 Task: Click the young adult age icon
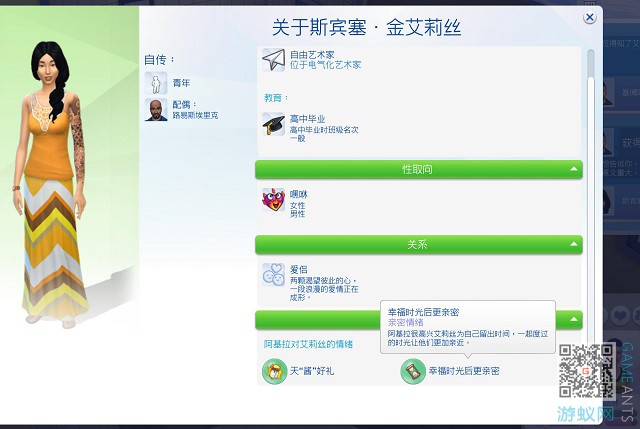click(x=156, y=83)
